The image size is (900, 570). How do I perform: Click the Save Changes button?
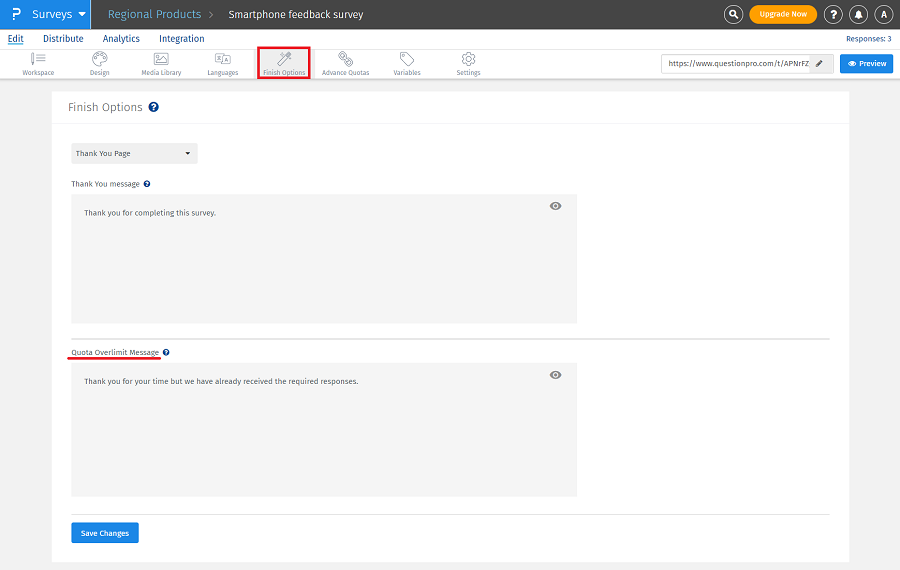(x=105, y=533)
